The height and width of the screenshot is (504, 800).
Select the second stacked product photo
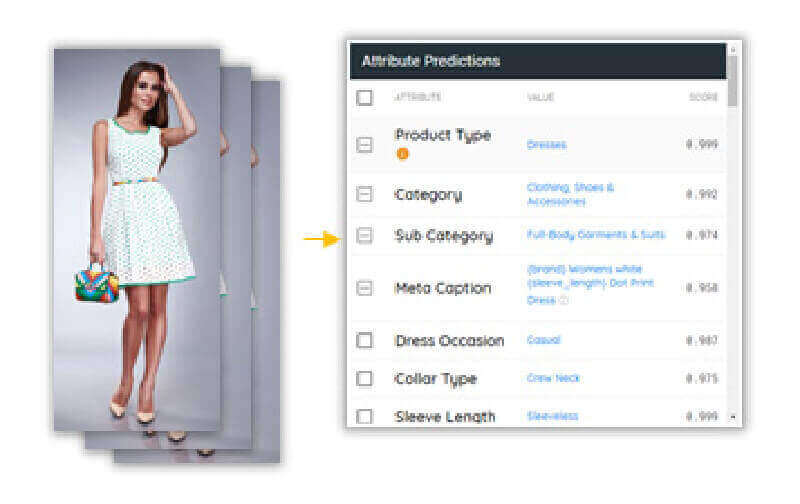coord(236,258)
